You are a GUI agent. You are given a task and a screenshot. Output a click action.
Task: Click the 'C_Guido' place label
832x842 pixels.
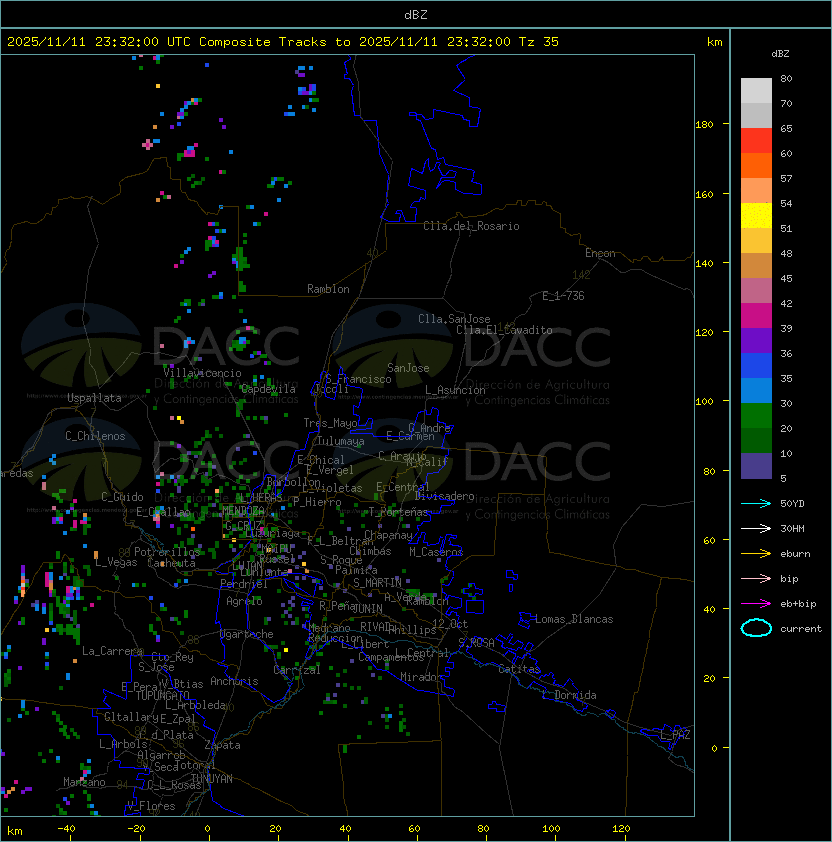coord(122,497)
